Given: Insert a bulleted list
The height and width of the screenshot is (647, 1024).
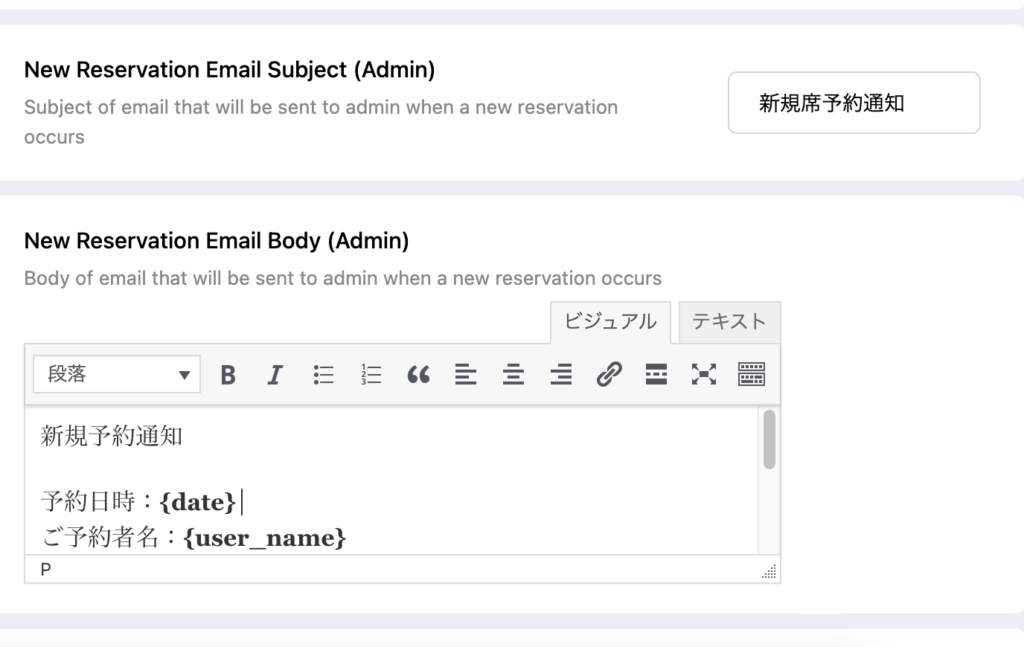Looking at the screenshot, I should coord(323,375).
